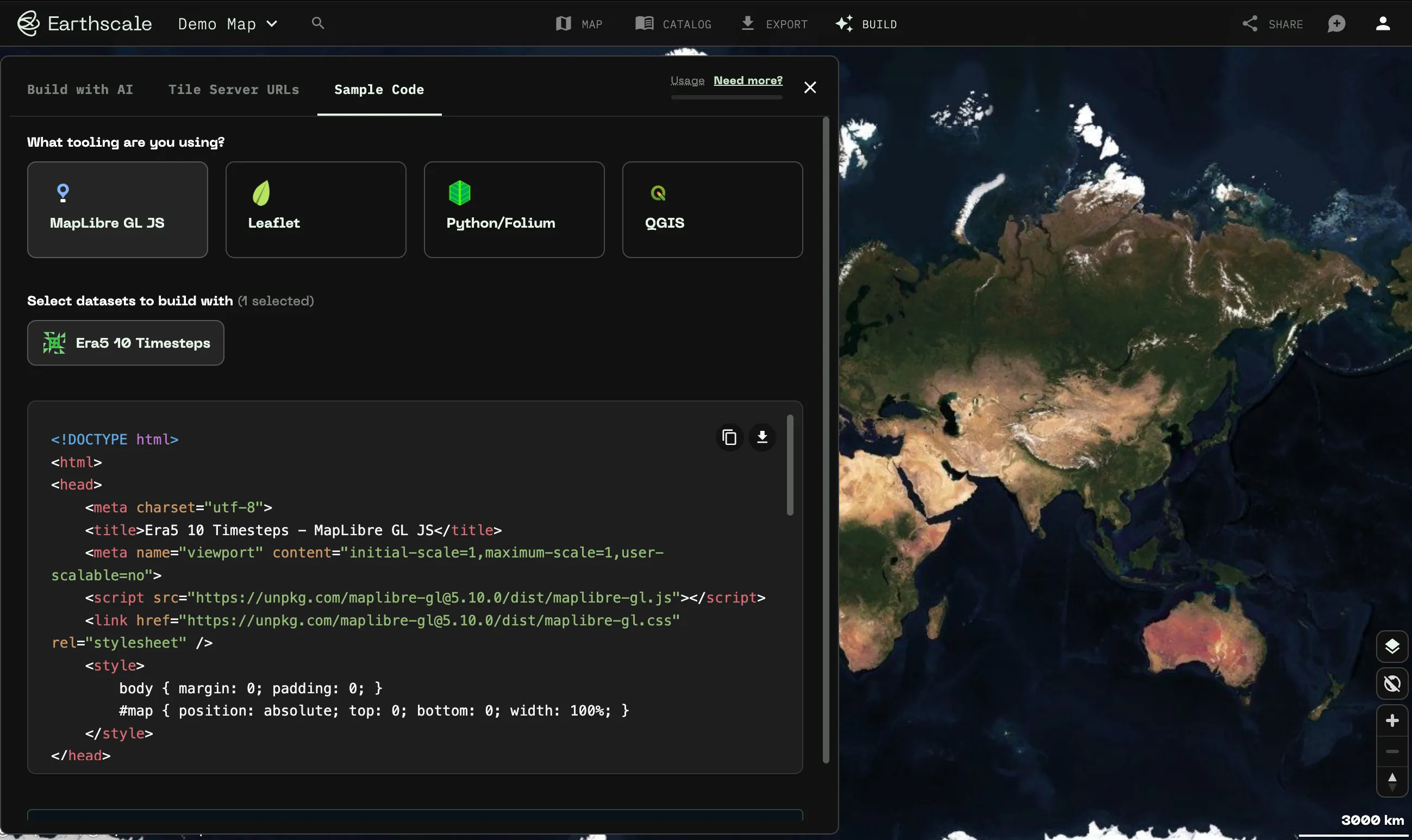Zoom out on the map
The image size is (1412, 840).
[1391, 751]
